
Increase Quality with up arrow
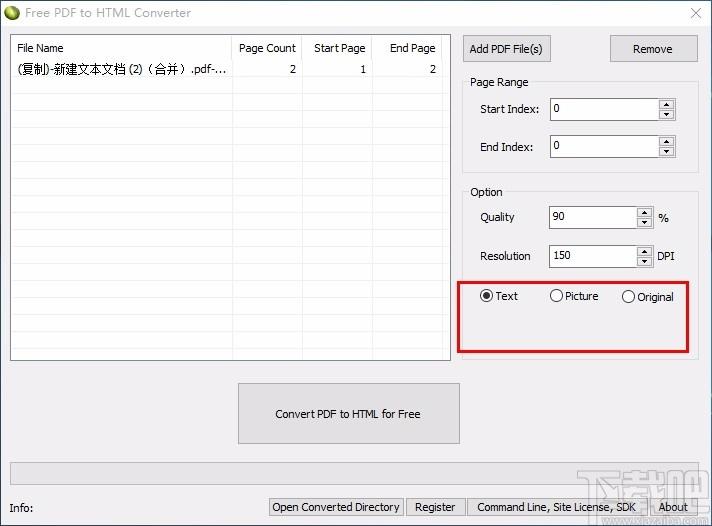tap(644, 213)
